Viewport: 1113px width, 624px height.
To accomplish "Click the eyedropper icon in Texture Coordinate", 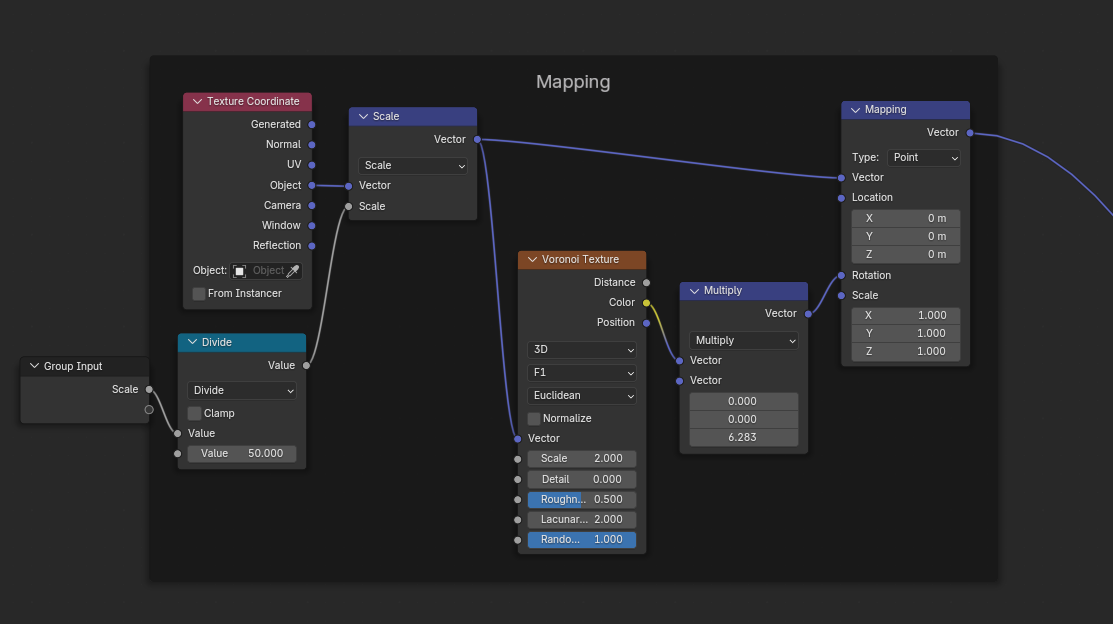I will pos(292,271).
